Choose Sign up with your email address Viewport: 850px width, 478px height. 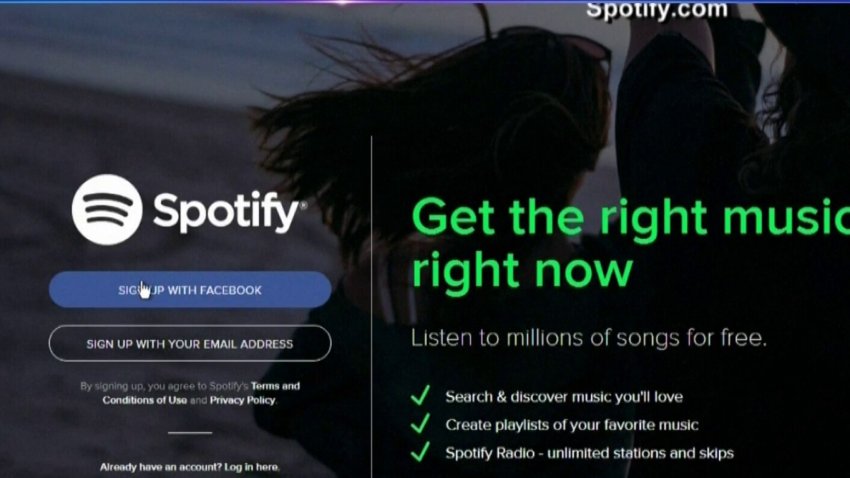tap(190, 344)
